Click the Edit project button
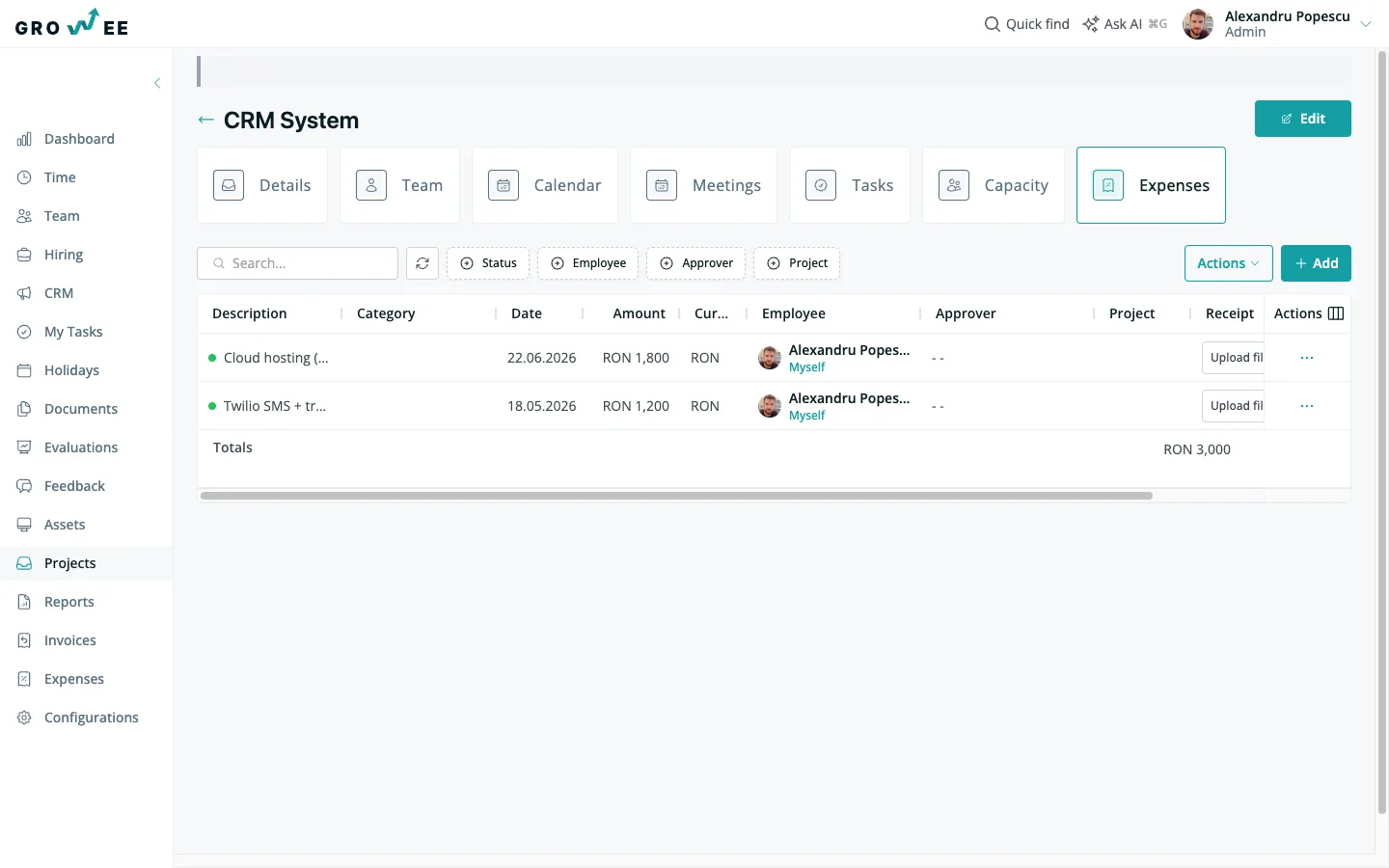The height and width of the screenshot is (868, 1389). click(x=1303, y=119)
